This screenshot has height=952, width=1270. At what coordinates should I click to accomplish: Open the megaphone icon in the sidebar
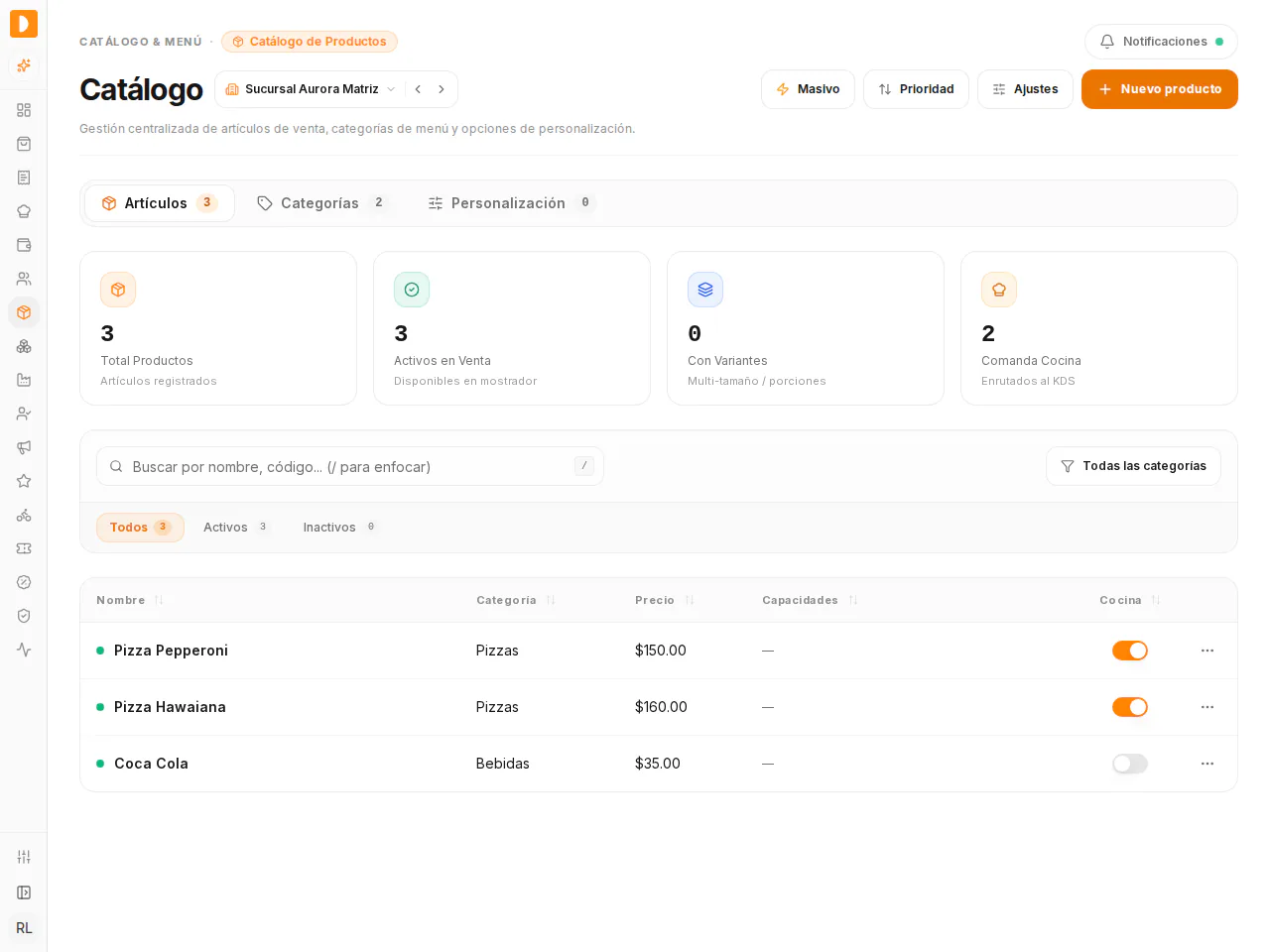click(24, 447)
